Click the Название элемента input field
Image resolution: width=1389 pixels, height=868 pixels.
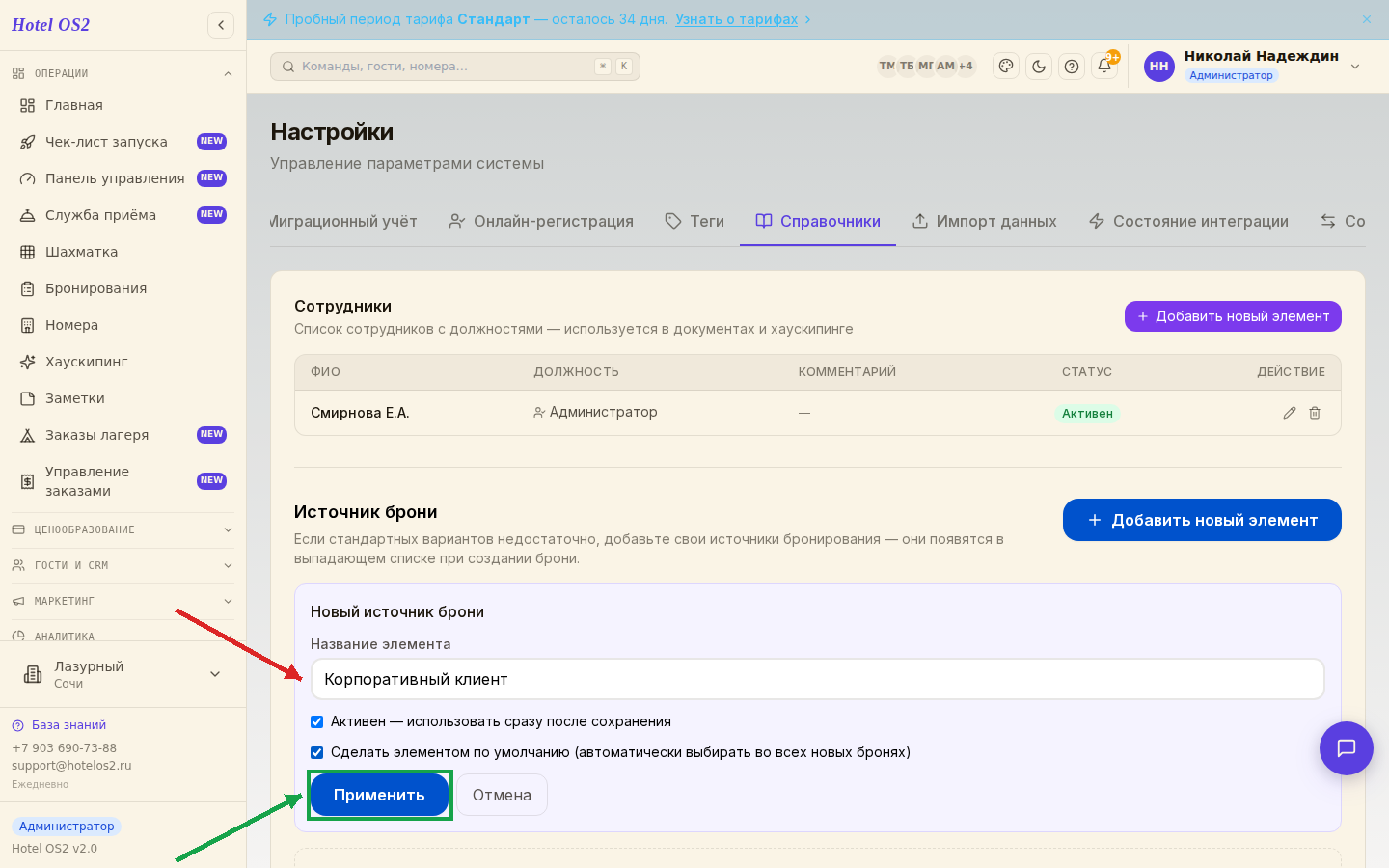pyautogui.click(x=818, y=679)
